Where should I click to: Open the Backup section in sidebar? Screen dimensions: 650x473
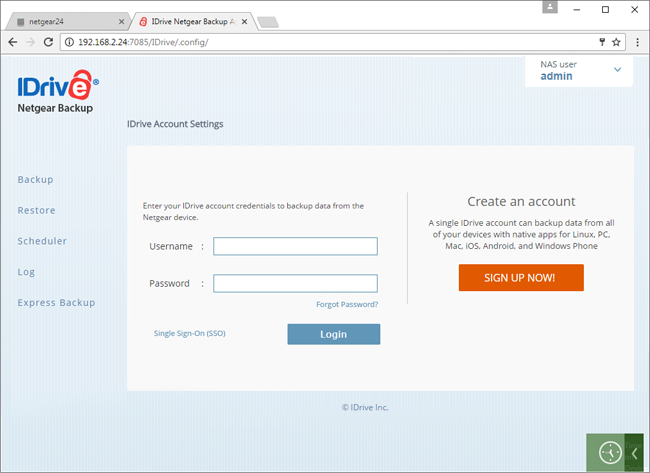35,179
